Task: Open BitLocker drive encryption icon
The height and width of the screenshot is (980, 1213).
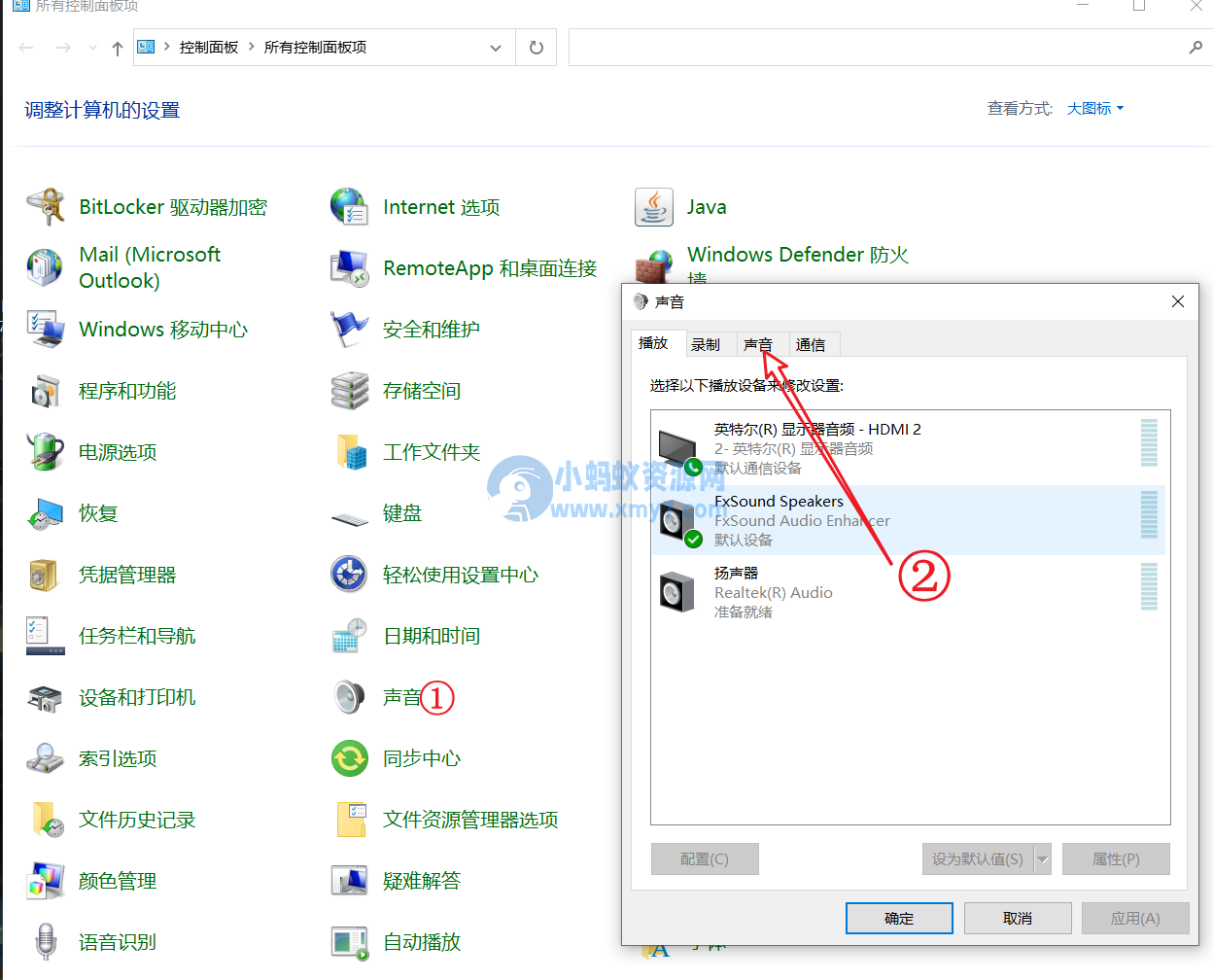Action: [x=46, y=207]
